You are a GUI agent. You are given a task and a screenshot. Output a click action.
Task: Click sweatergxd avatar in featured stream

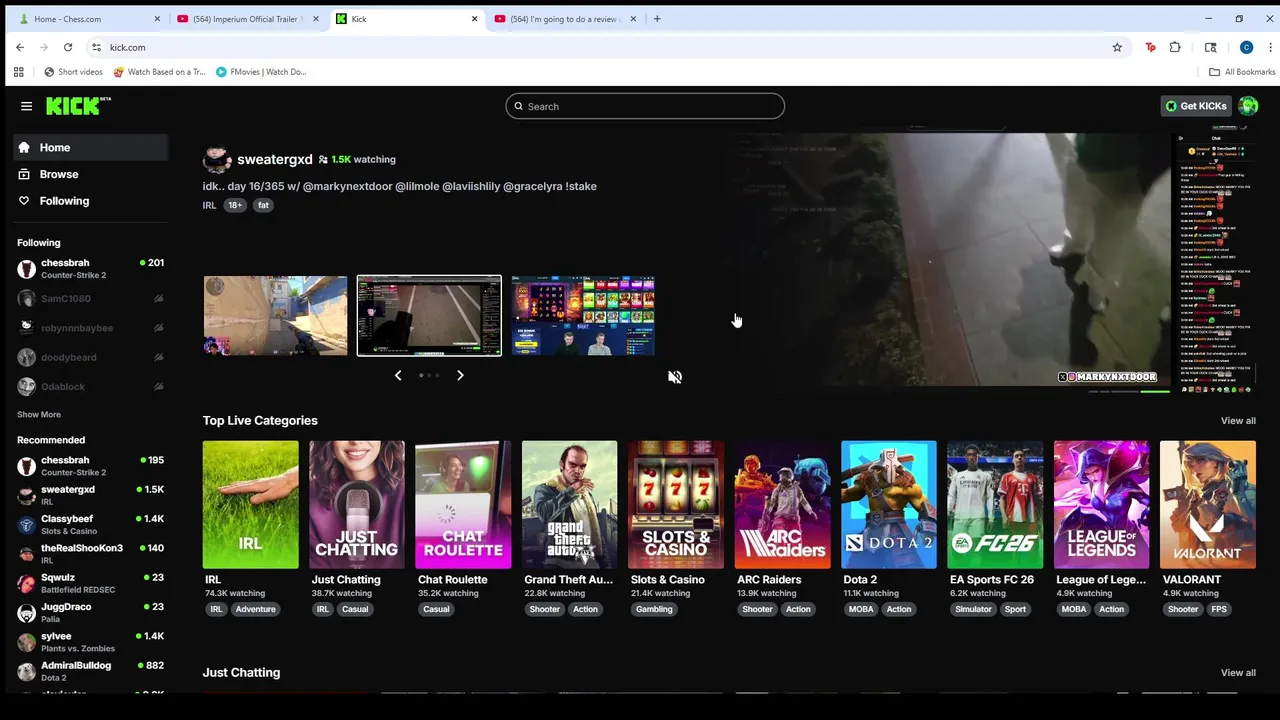point(216,160)
